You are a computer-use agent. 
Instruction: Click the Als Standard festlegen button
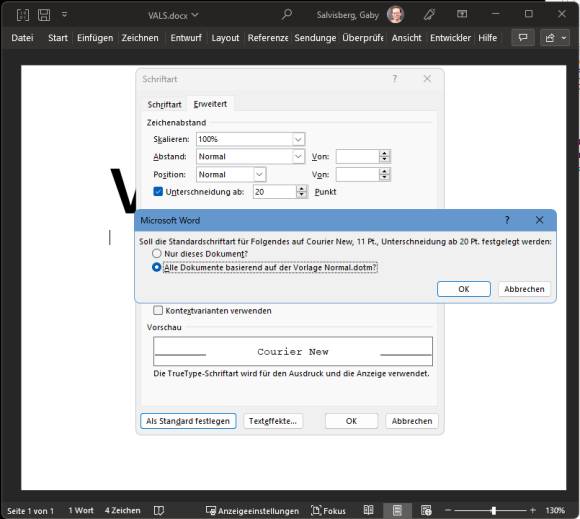[188, 421]
